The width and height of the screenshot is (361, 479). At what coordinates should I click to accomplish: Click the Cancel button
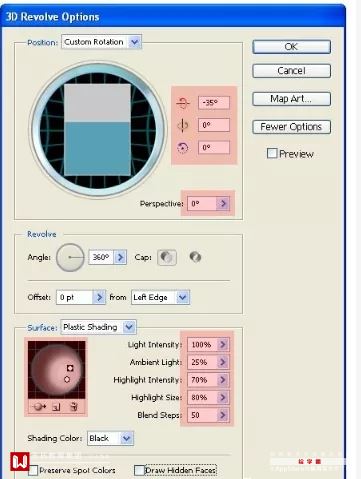point(291,71)
